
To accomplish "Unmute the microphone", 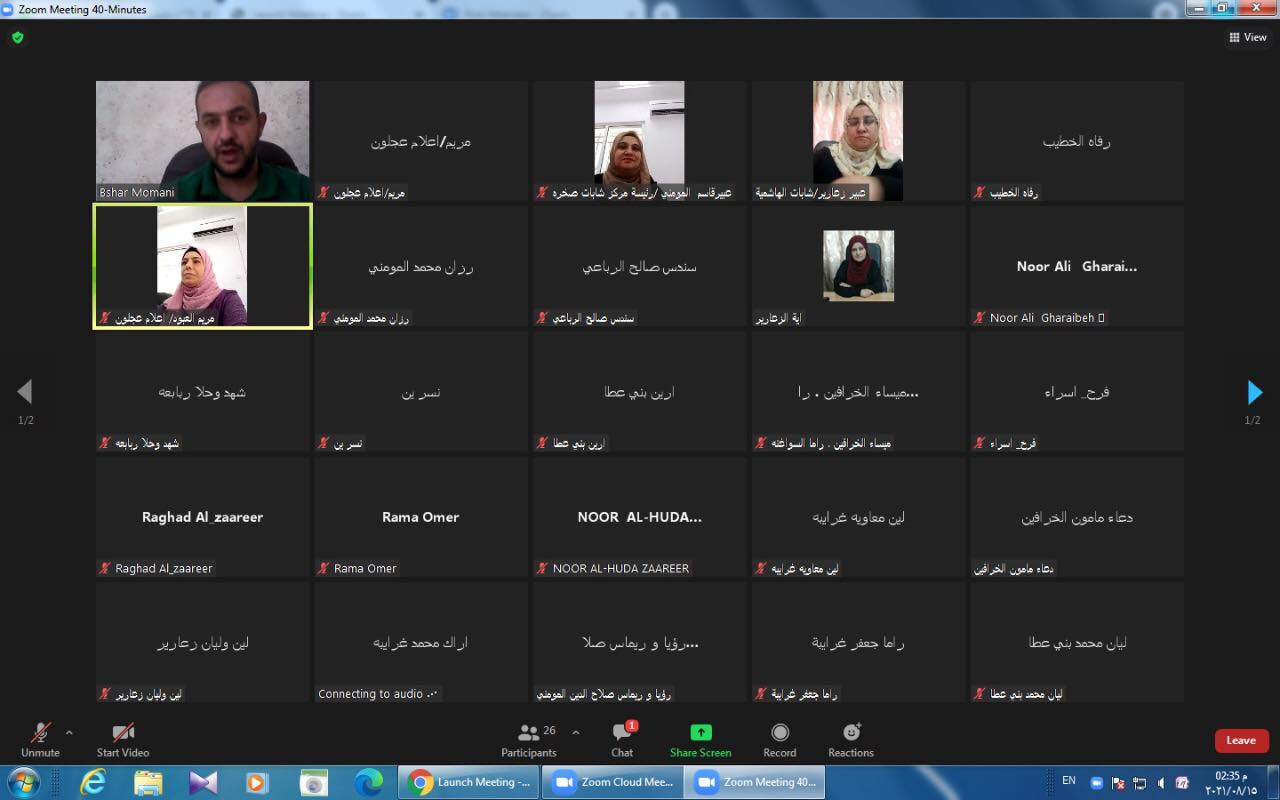I will 40,740.
